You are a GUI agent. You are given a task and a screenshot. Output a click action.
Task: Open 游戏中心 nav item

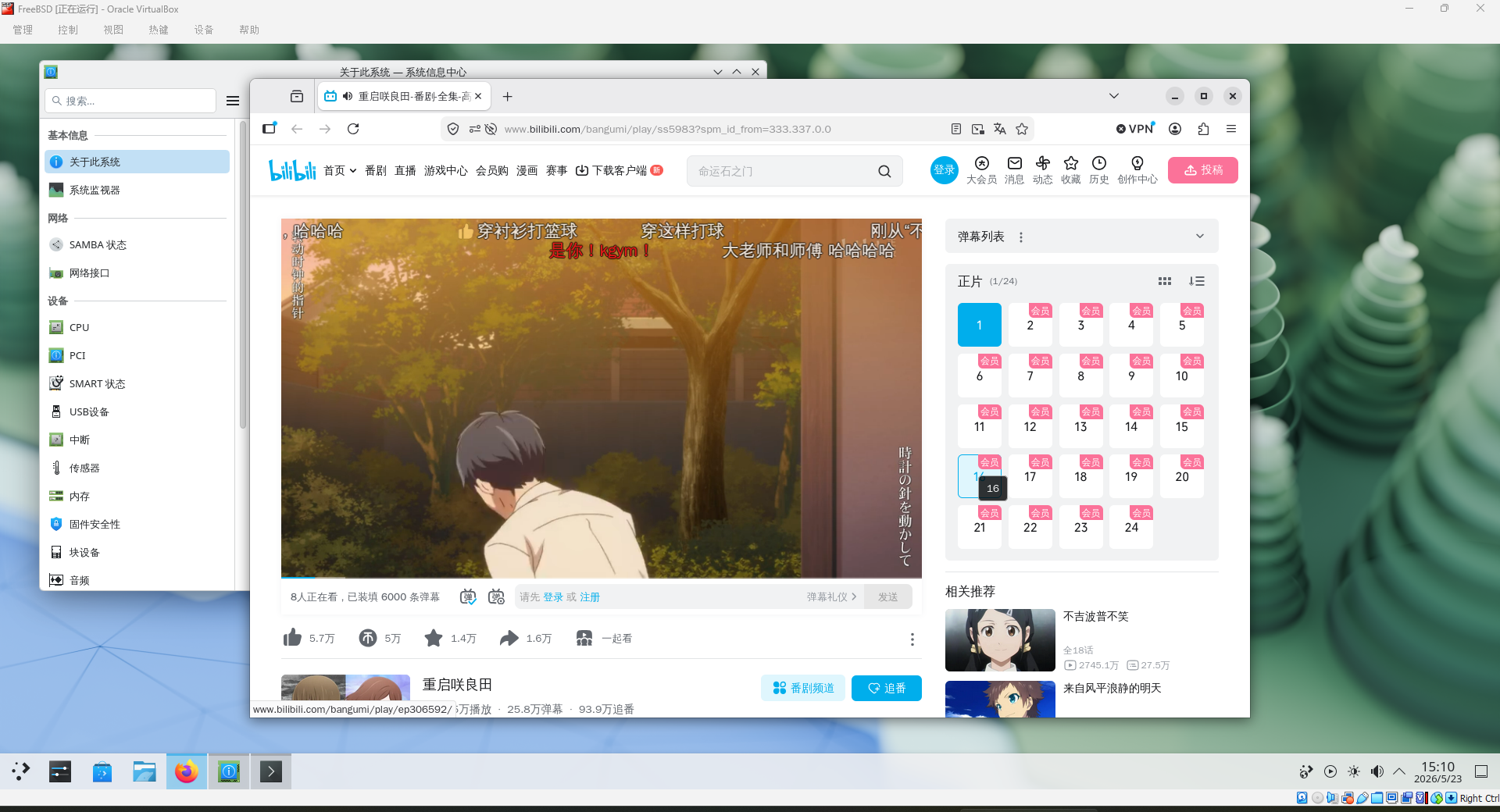pos(446,170)
